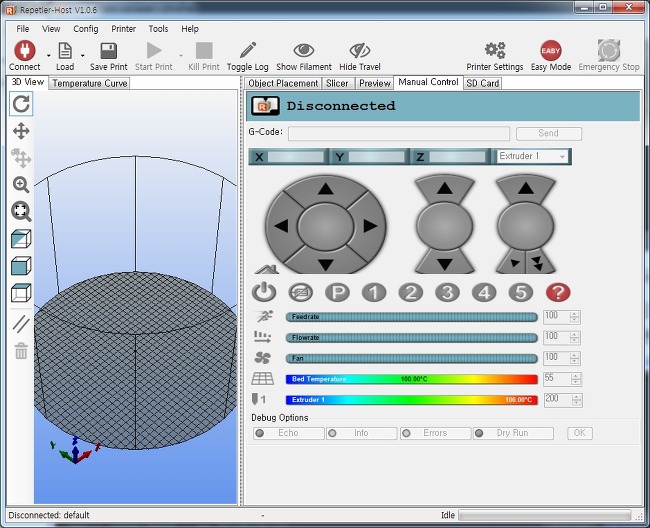Expand the Start Print dropdown arrow
This screenshot has width=650, height=528.
[x=181, y=56]
